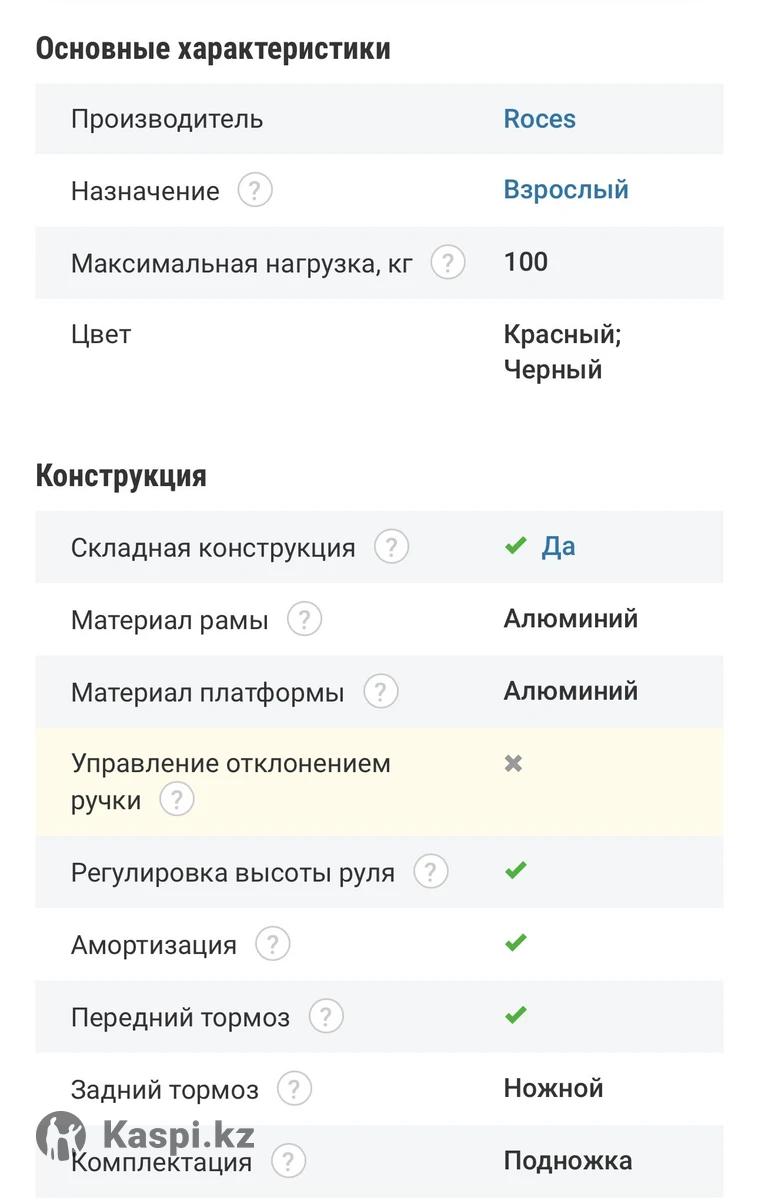This screenshot has width=758, height=1200.
Task: Click the Kaspi.kz logo
Action: click(146, 1136)
